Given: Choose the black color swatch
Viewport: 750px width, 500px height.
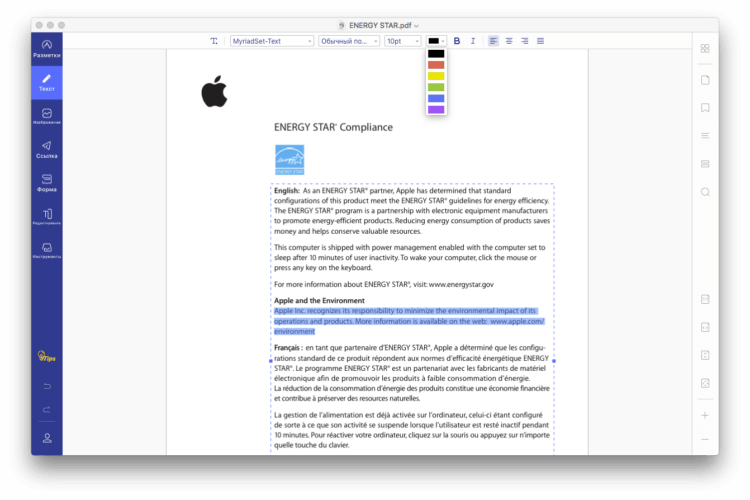Looking at the screenshot, I should point(436,54).
